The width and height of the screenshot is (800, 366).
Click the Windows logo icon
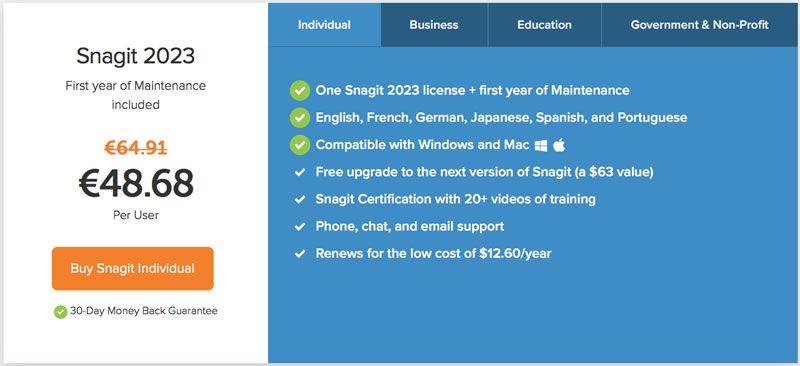pyautogui.click(x=541, y=146)
